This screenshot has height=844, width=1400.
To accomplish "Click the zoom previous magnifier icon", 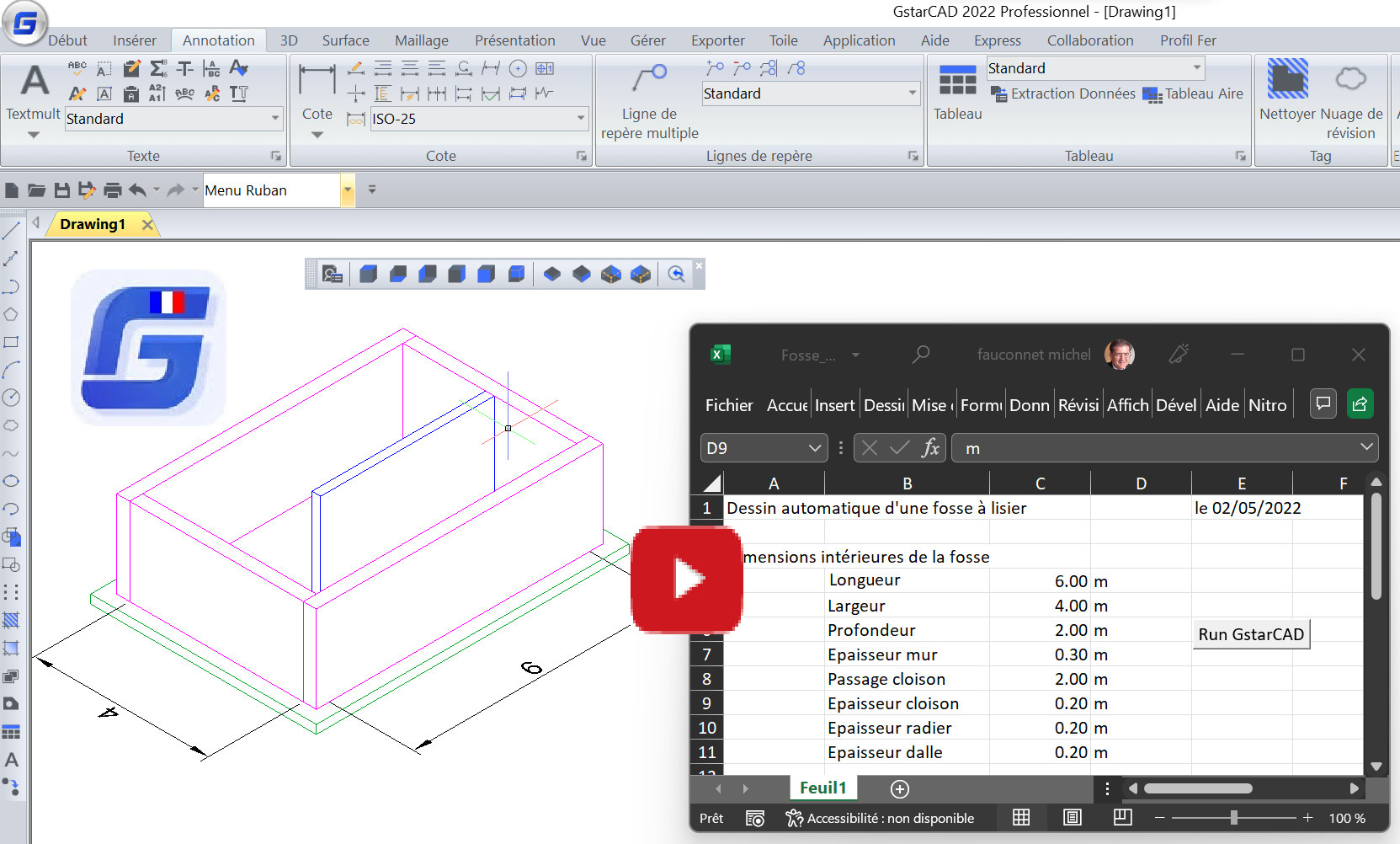I will (676, 274).
